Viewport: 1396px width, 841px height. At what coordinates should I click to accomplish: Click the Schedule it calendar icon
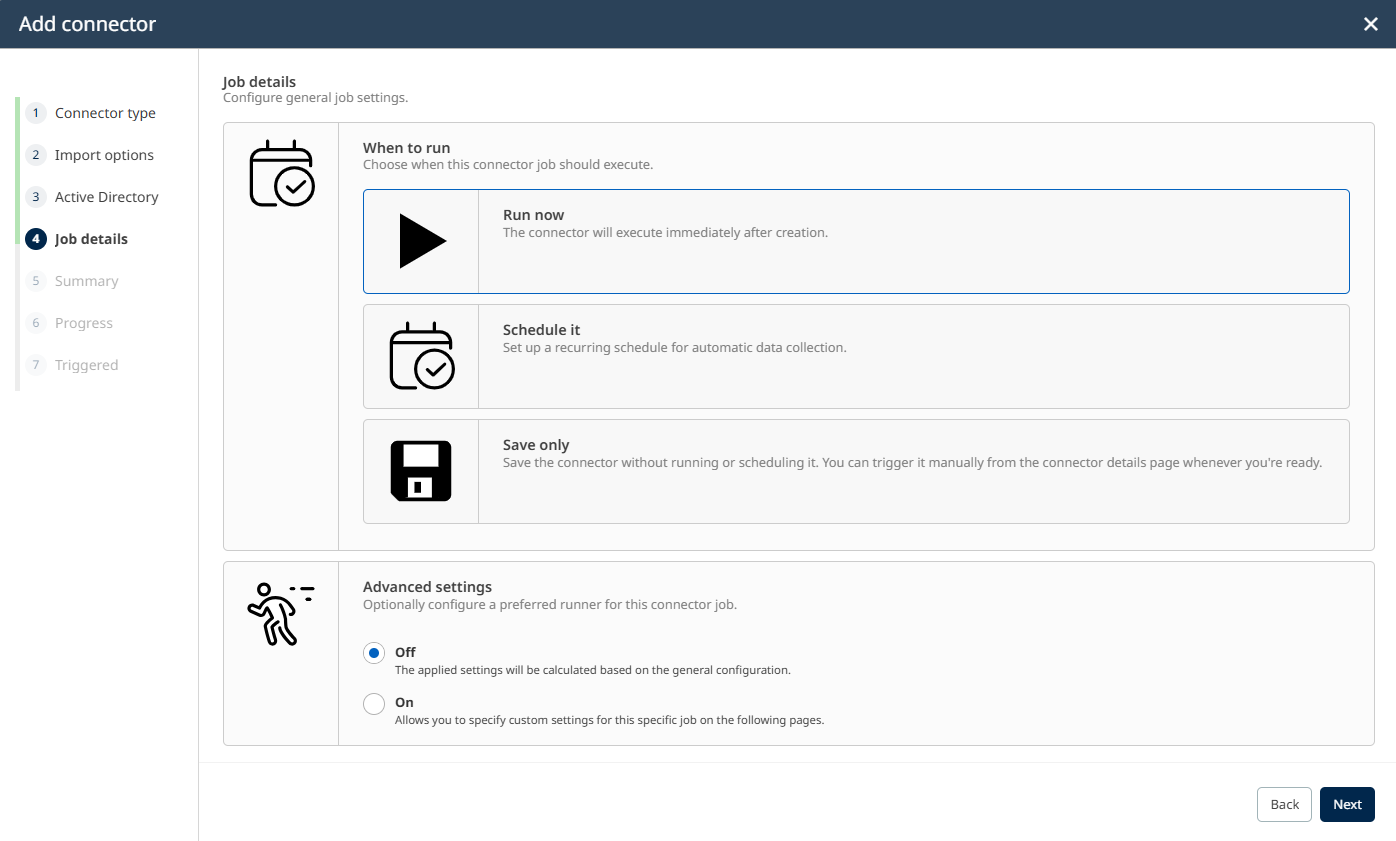tap(422, 356)
